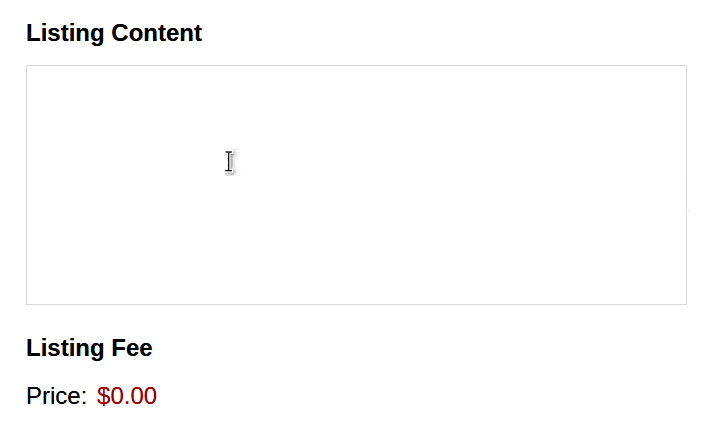
Task: Click the empty bordered content input area
Action: pos(356,185)
